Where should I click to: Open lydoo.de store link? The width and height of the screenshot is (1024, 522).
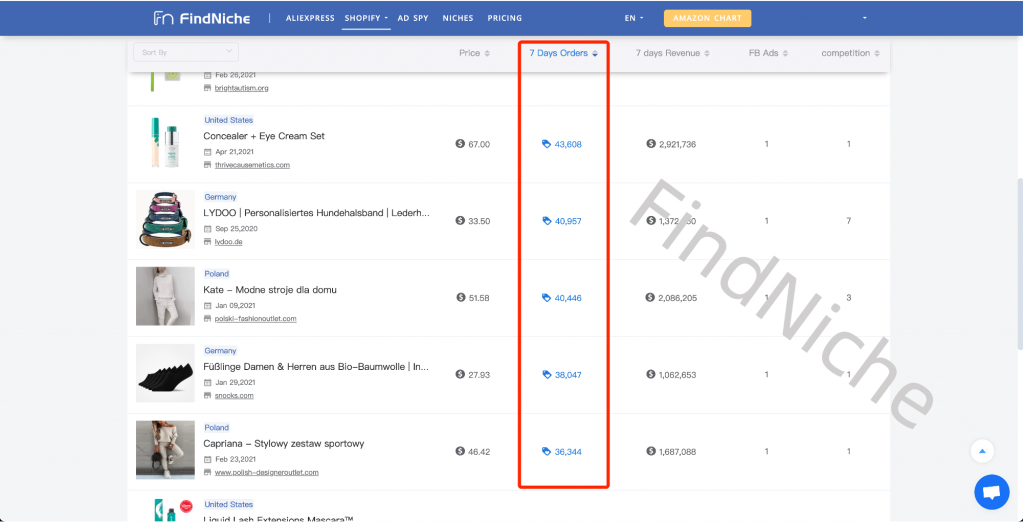tap(229, 242)
